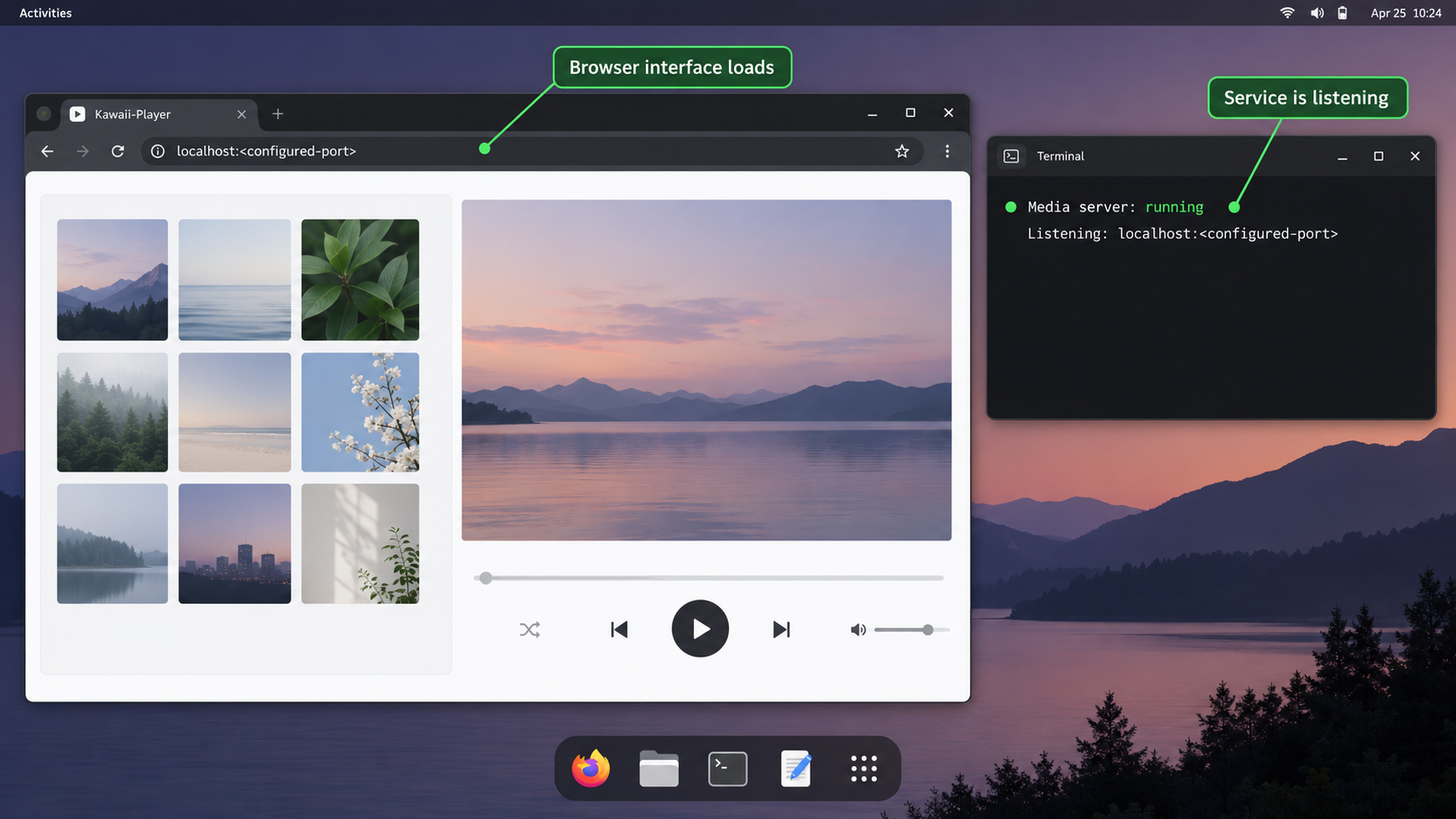Open the Text Editor from the dock
Viewport: 1456px width, 819px height.
796,769
